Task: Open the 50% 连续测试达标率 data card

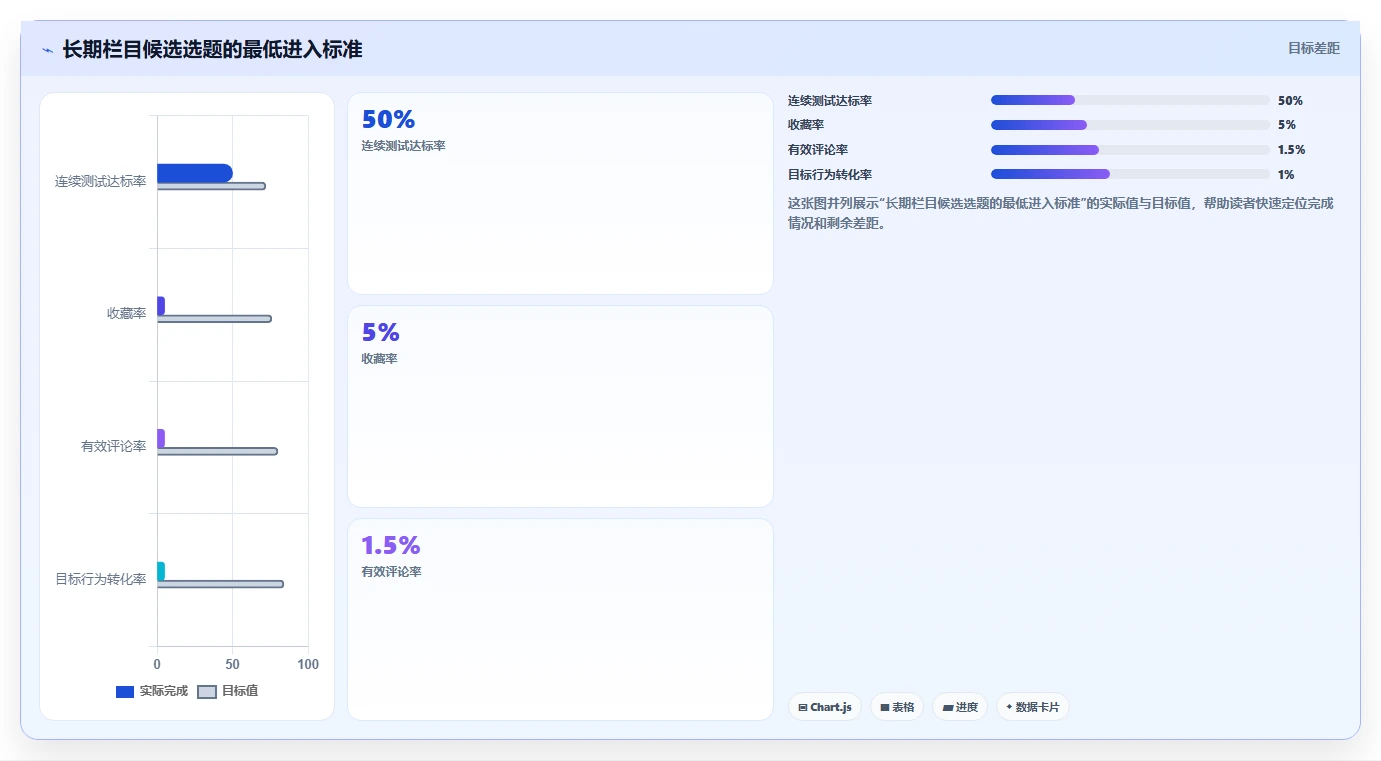Action: (560, 194)
